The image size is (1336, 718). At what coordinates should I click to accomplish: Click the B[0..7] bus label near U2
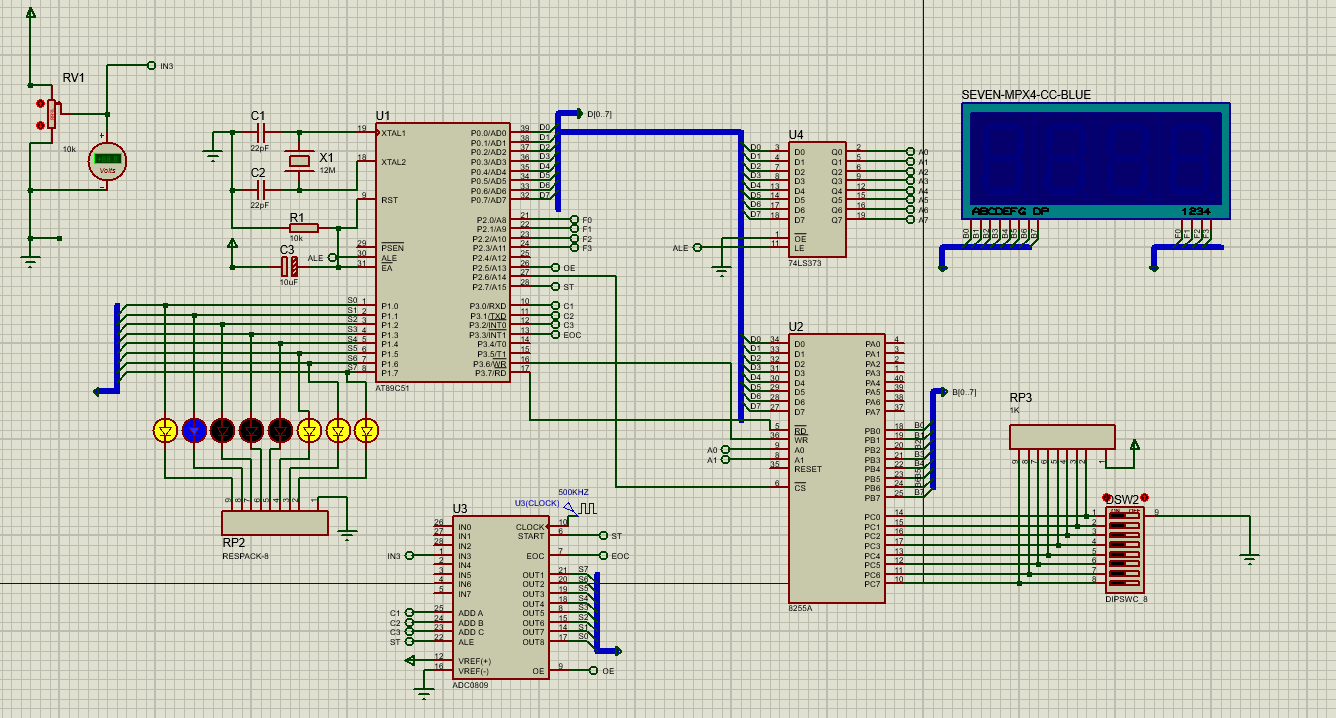pos(964,392)
